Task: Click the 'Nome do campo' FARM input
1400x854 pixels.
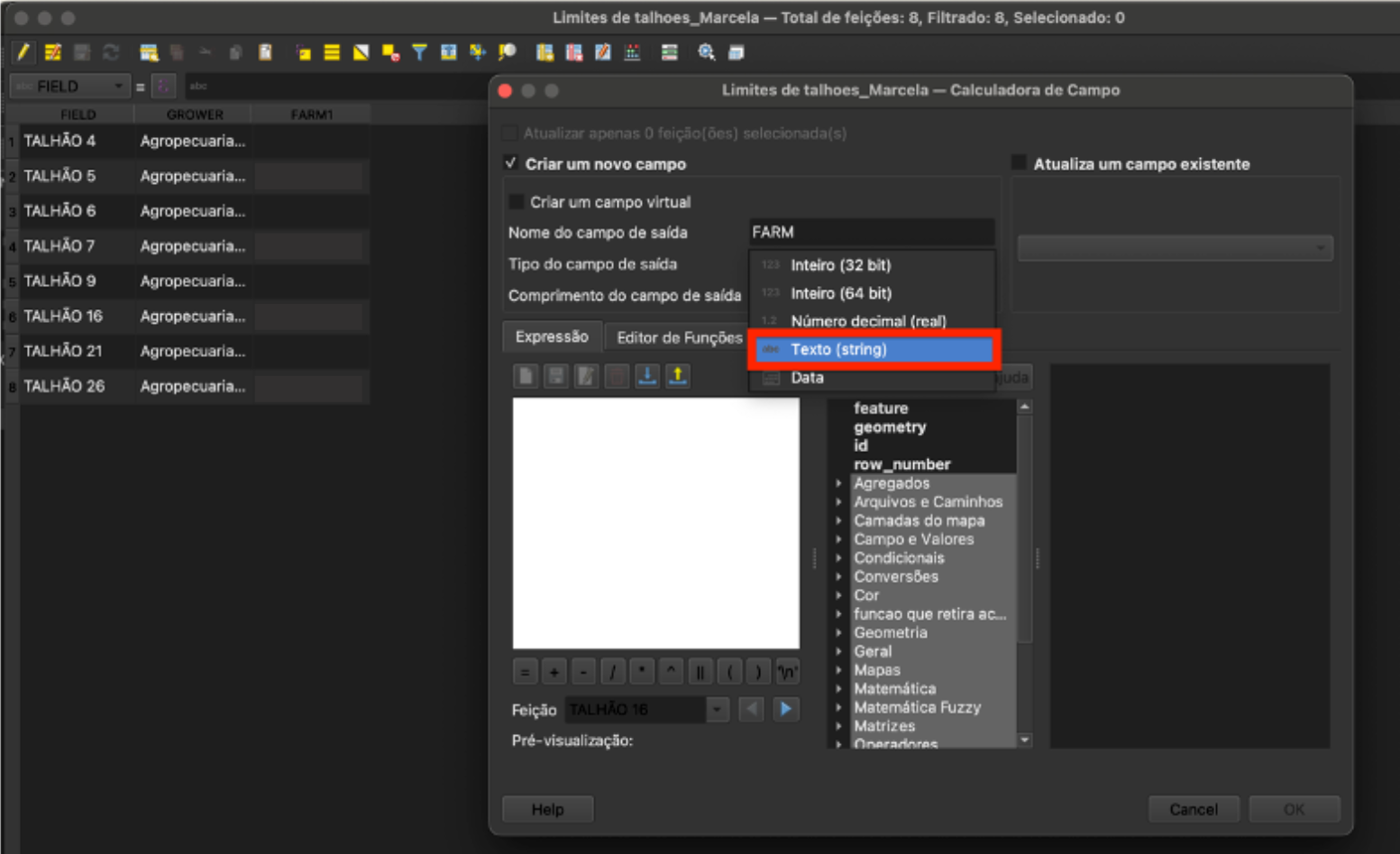Action: pos(871,232)
